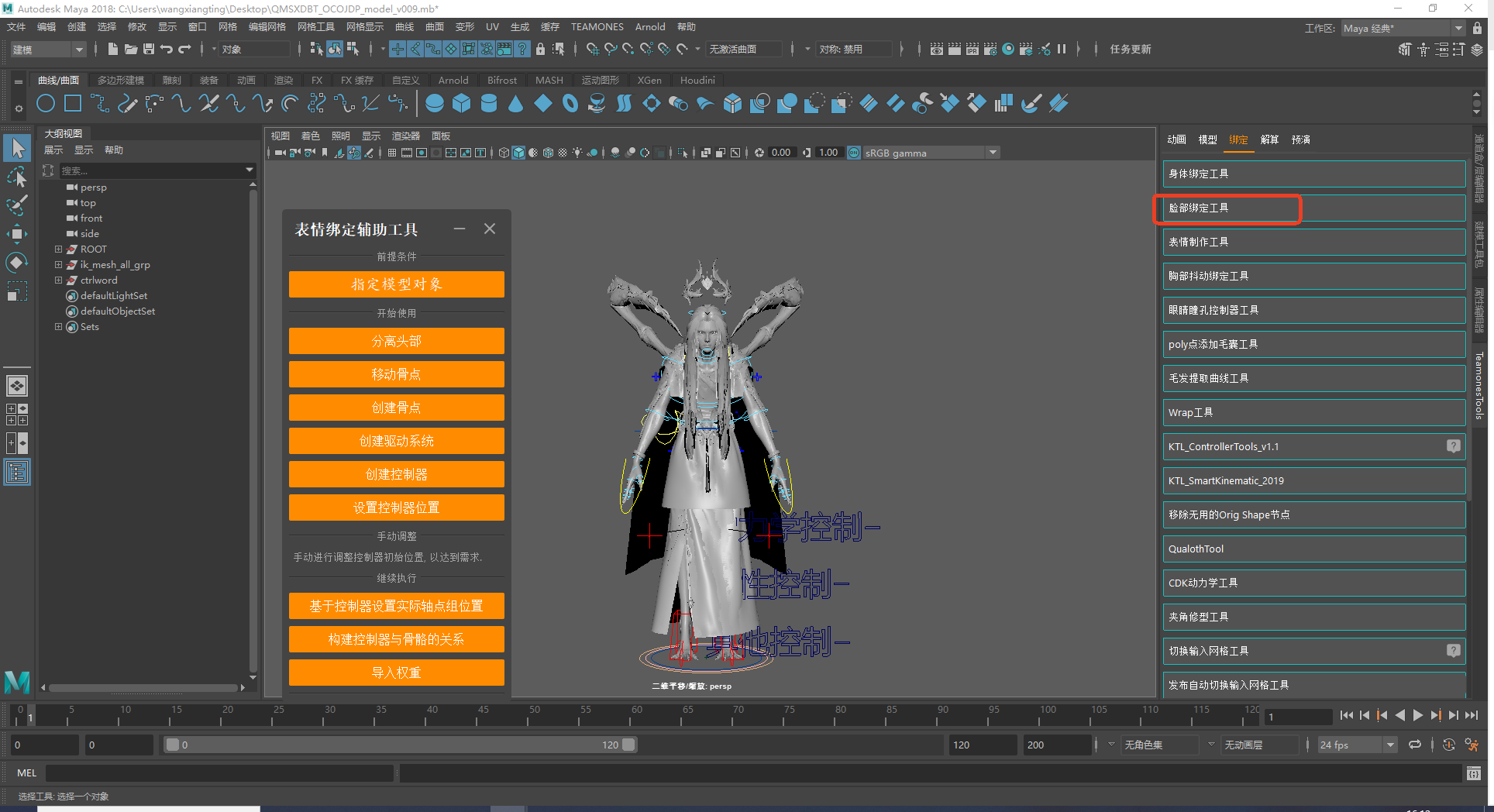
Task: Toggle the color management ON button
Action: (x=853, y=153)
